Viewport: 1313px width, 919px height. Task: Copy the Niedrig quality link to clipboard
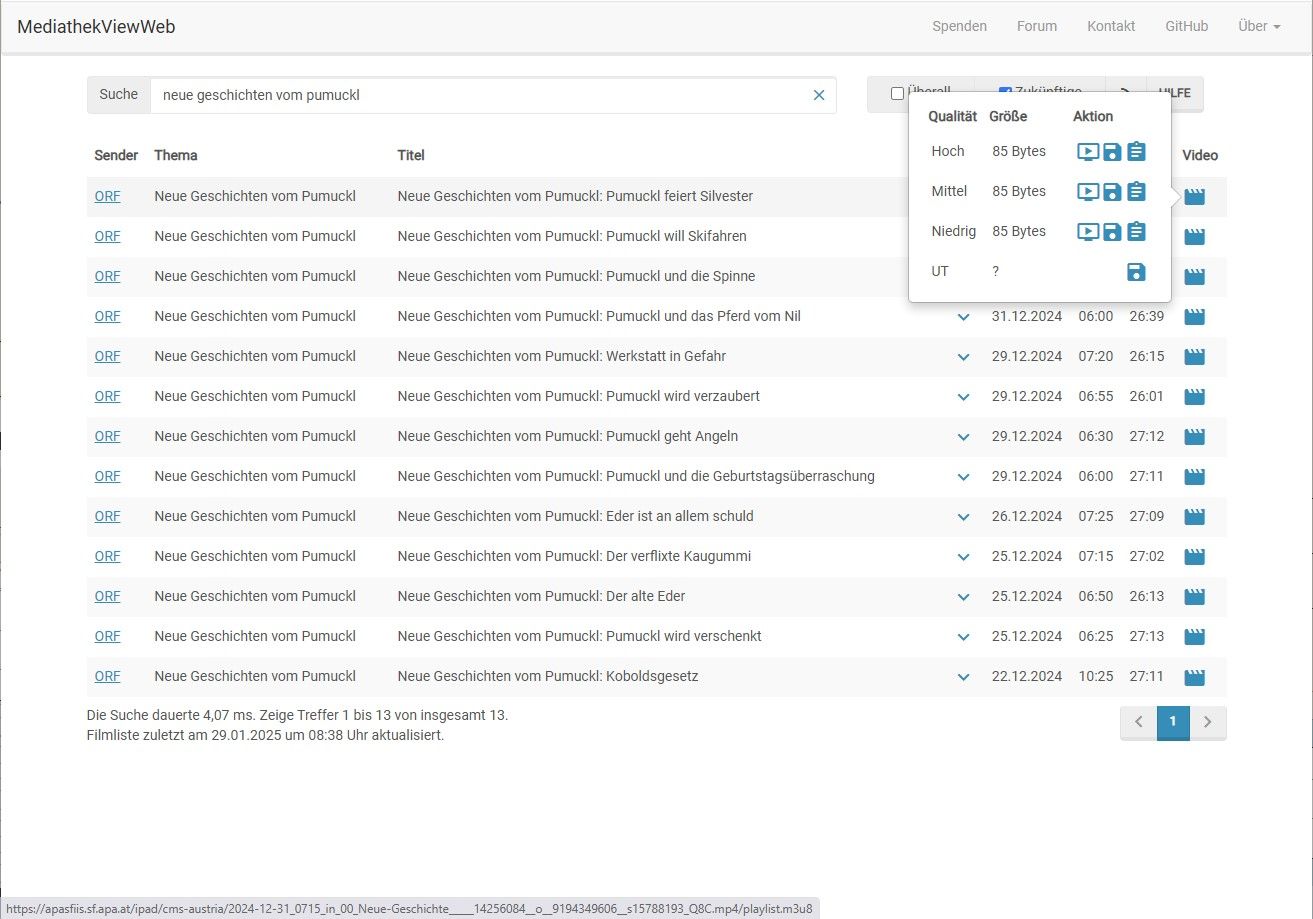coord(1136,232)
